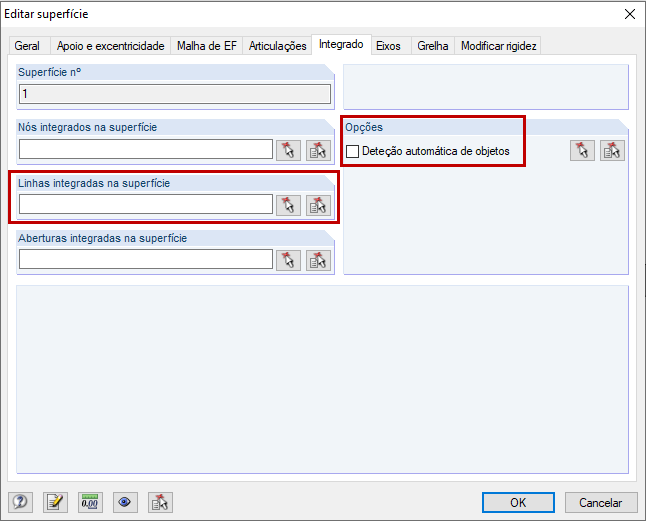Click Aberturas integradas na superfície input

pos(146,259)
